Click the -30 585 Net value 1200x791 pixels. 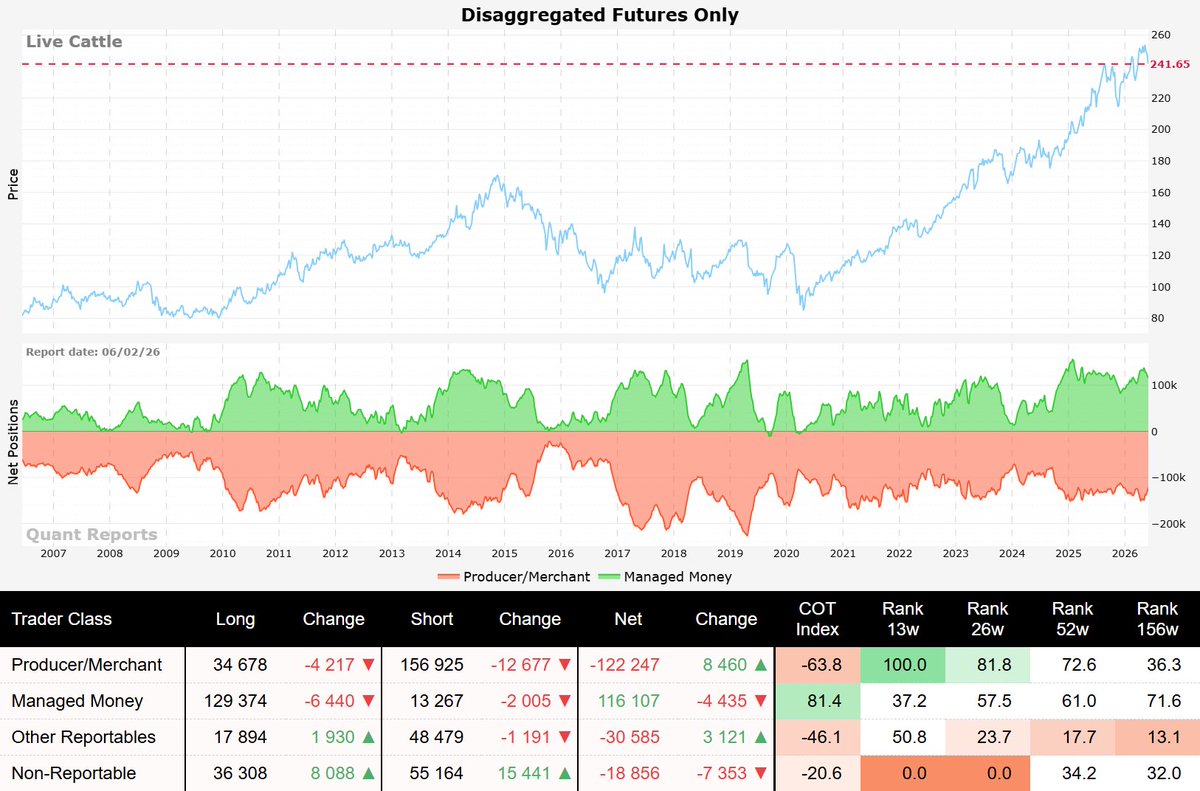click(x=628, y=737)
